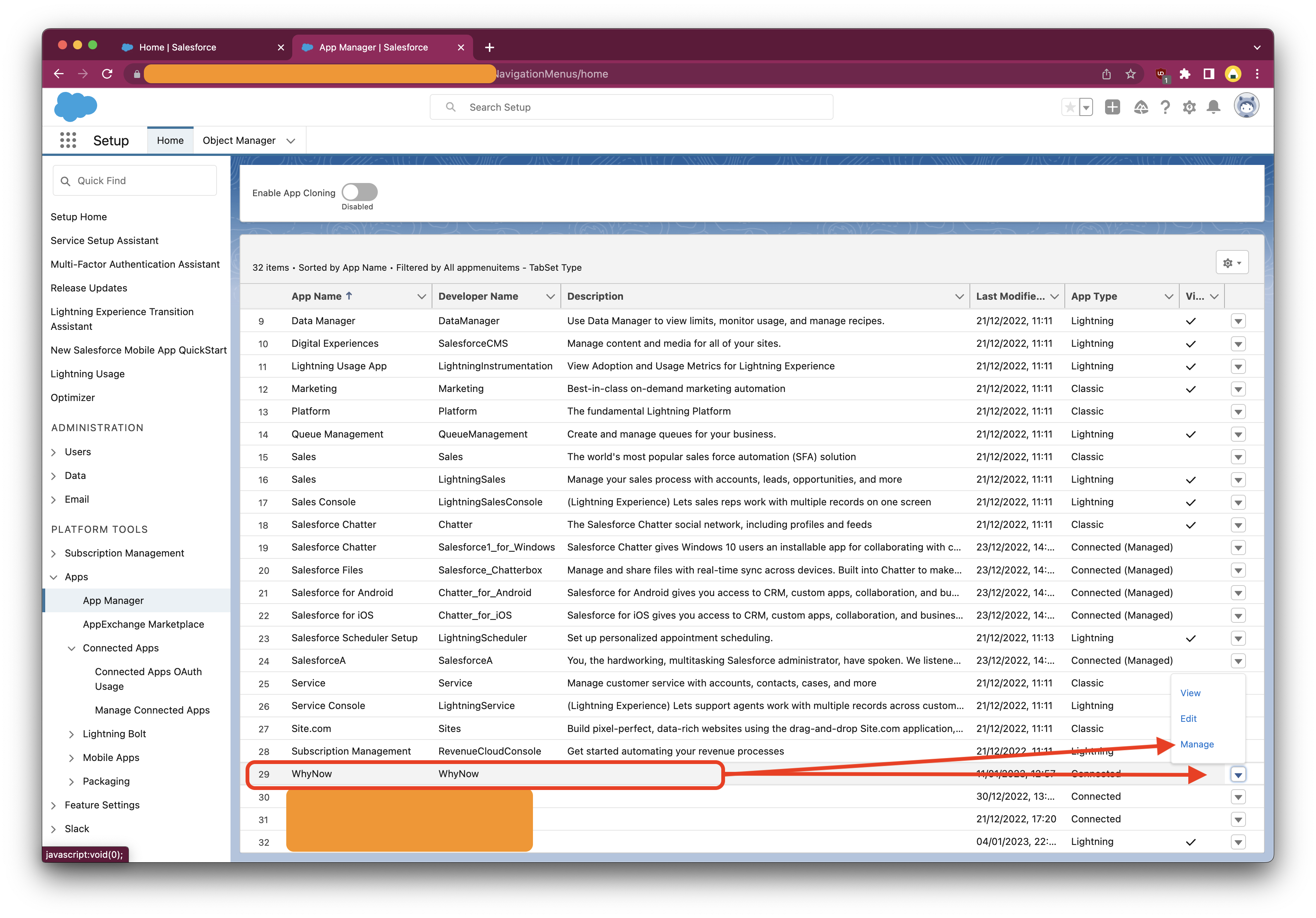This screenshot has height=918, width=1316.
Task: Choose Edit from the row action menu
Action: [1188, 718]
